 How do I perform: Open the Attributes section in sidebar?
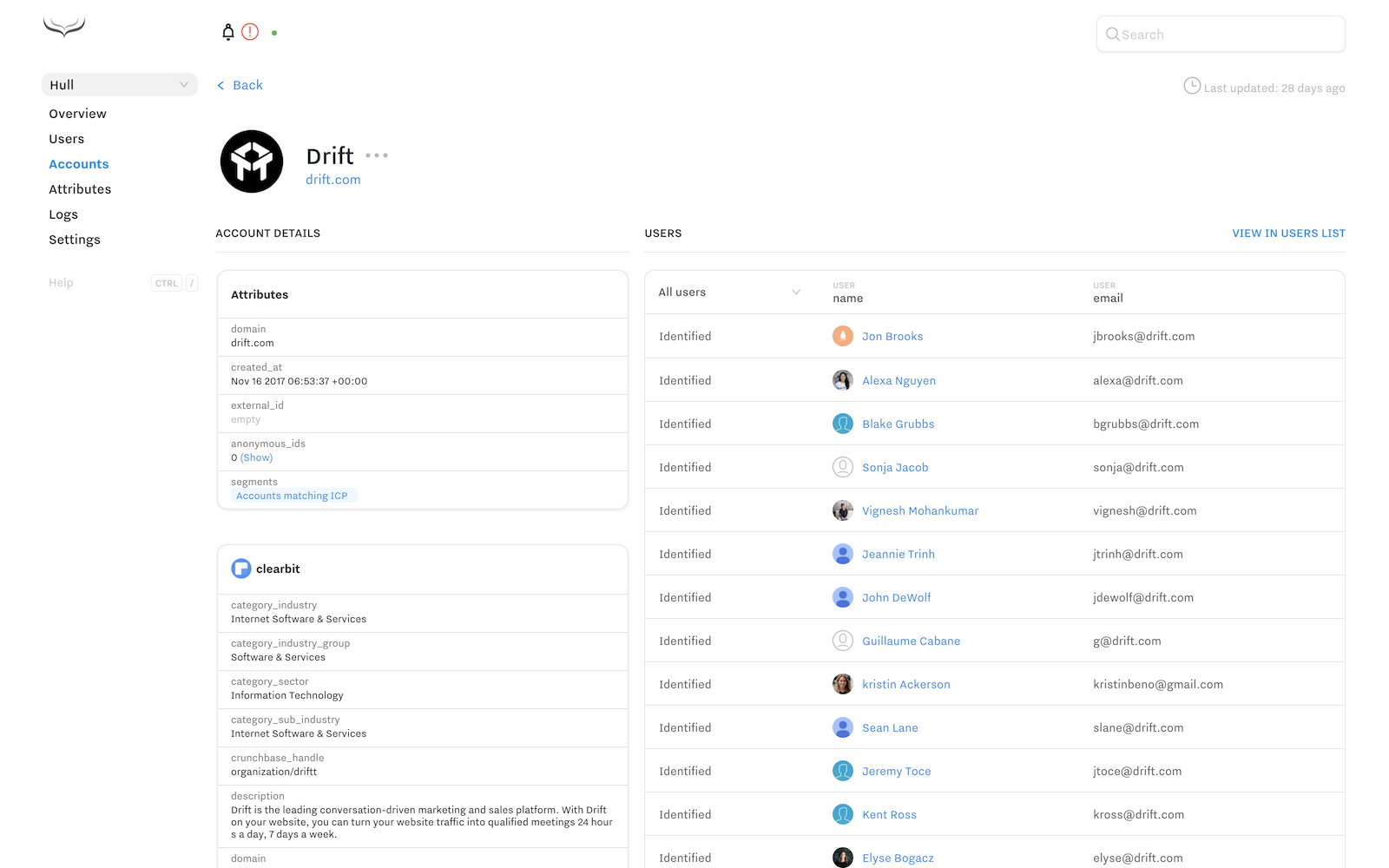pos(80,188)
